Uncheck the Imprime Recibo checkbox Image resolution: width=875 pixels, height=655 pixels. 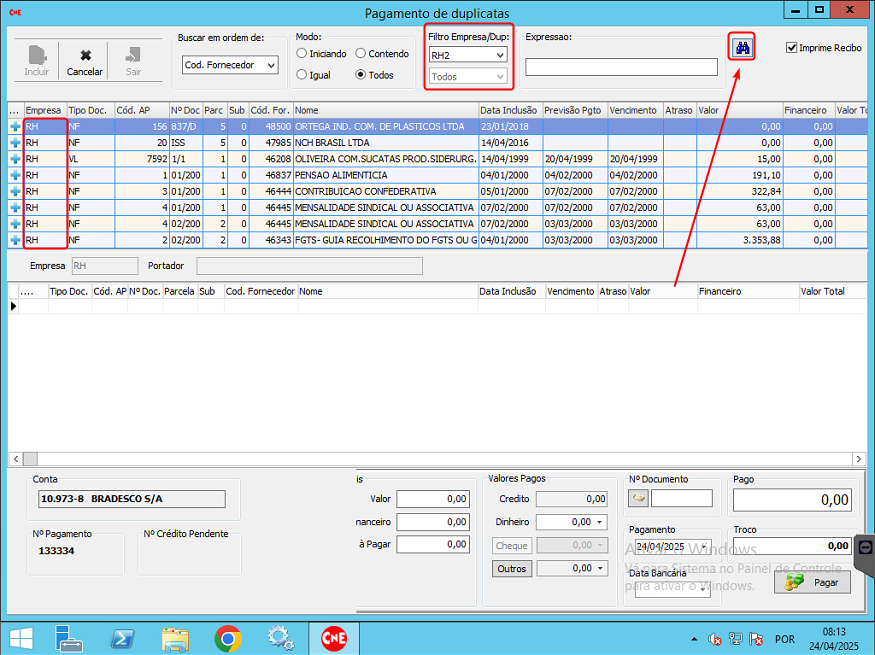[x=792, y=47]
